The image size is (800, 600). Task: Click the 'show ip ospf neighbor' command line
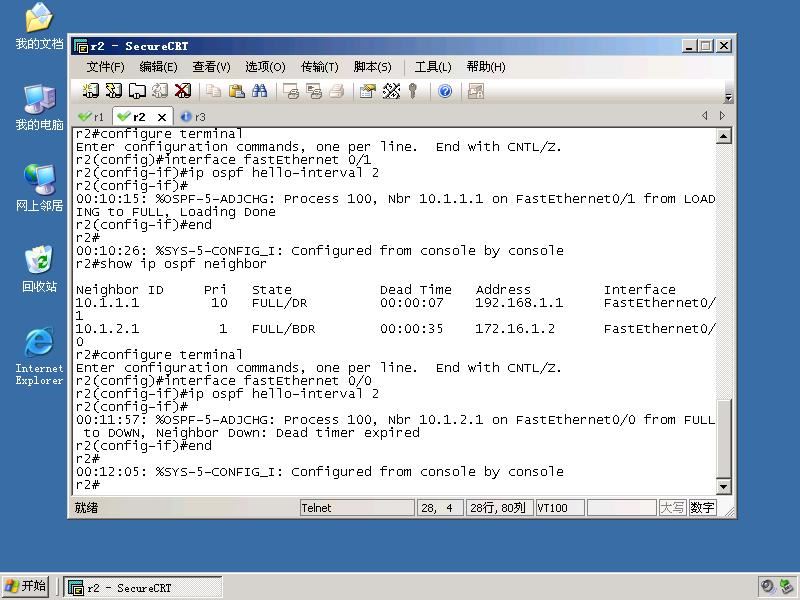pyautogui.click(x=171, y=264)
